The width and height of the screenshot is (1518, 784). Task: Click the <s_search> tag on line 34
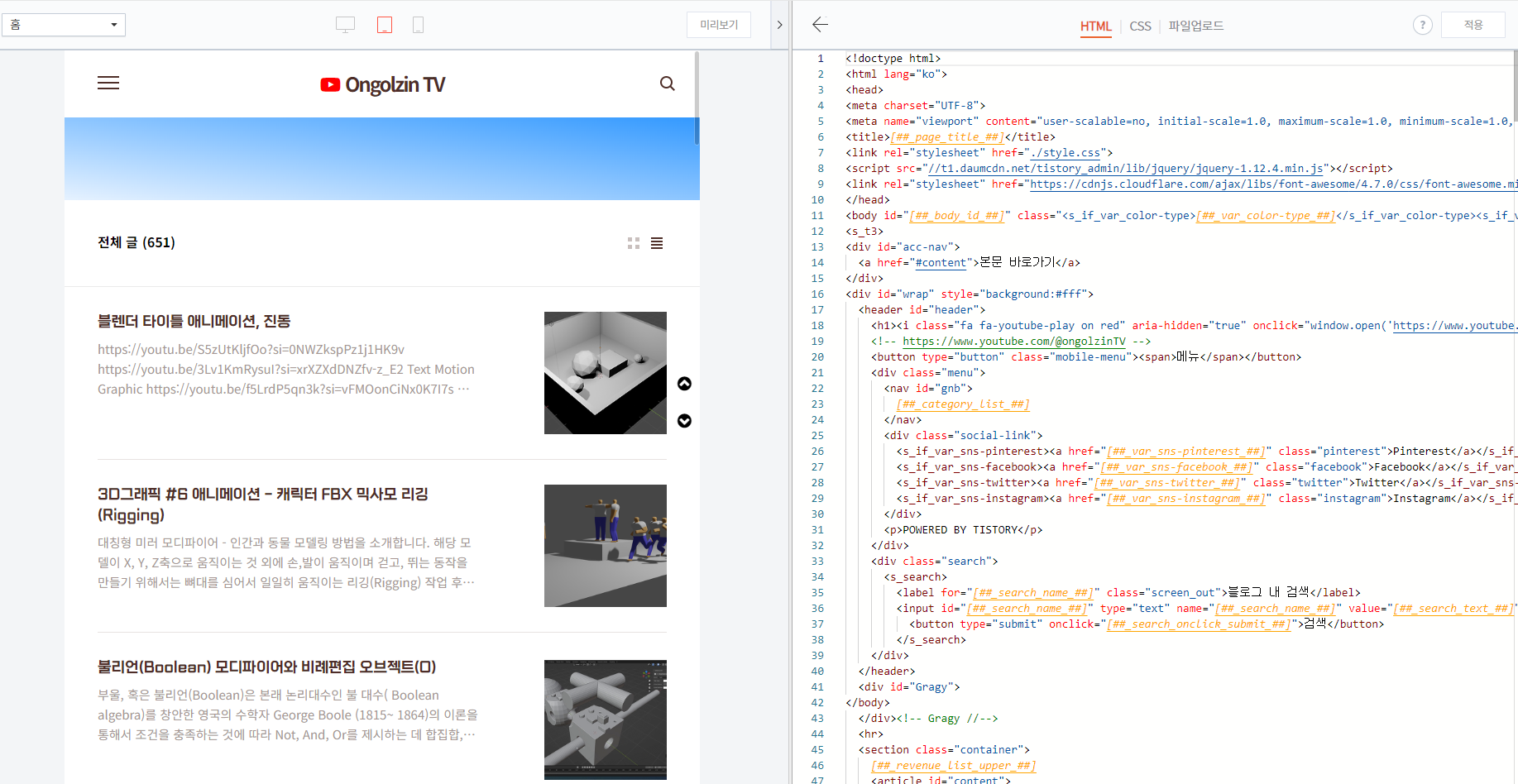point(915,577)
